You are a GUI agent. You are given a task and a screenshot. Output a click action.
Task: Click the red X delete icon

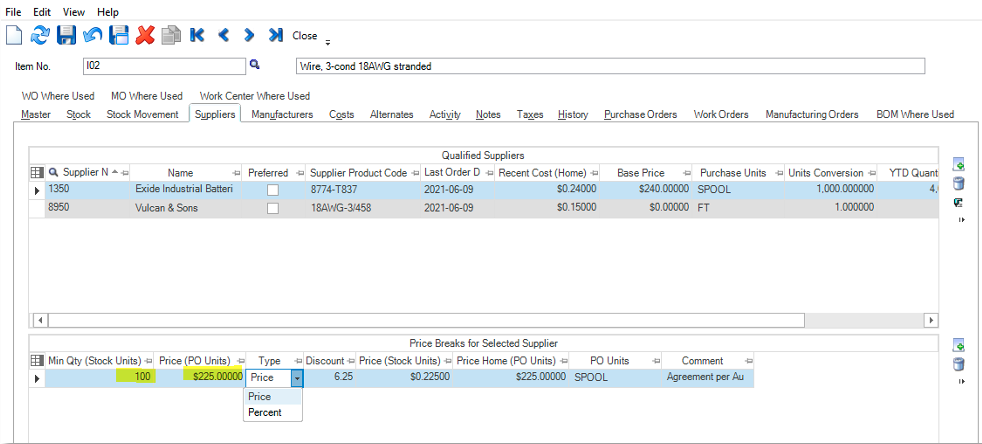tap(145, 35)
